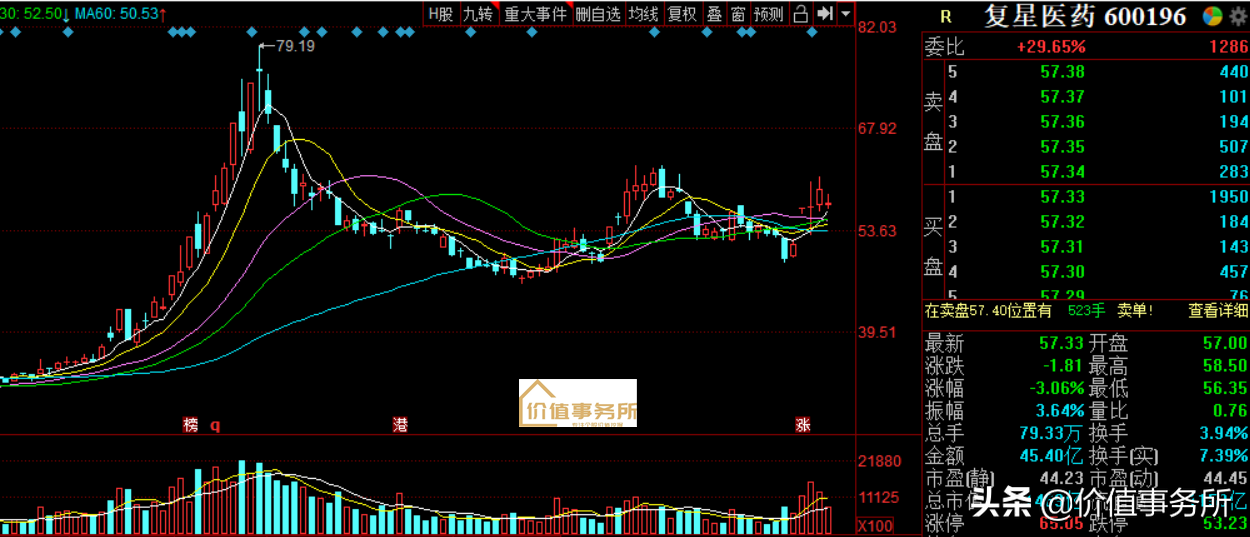Viewport: 1250px width, 537px height.
Task: Click the 量比 value 0.76
Action: [1230, 411]
